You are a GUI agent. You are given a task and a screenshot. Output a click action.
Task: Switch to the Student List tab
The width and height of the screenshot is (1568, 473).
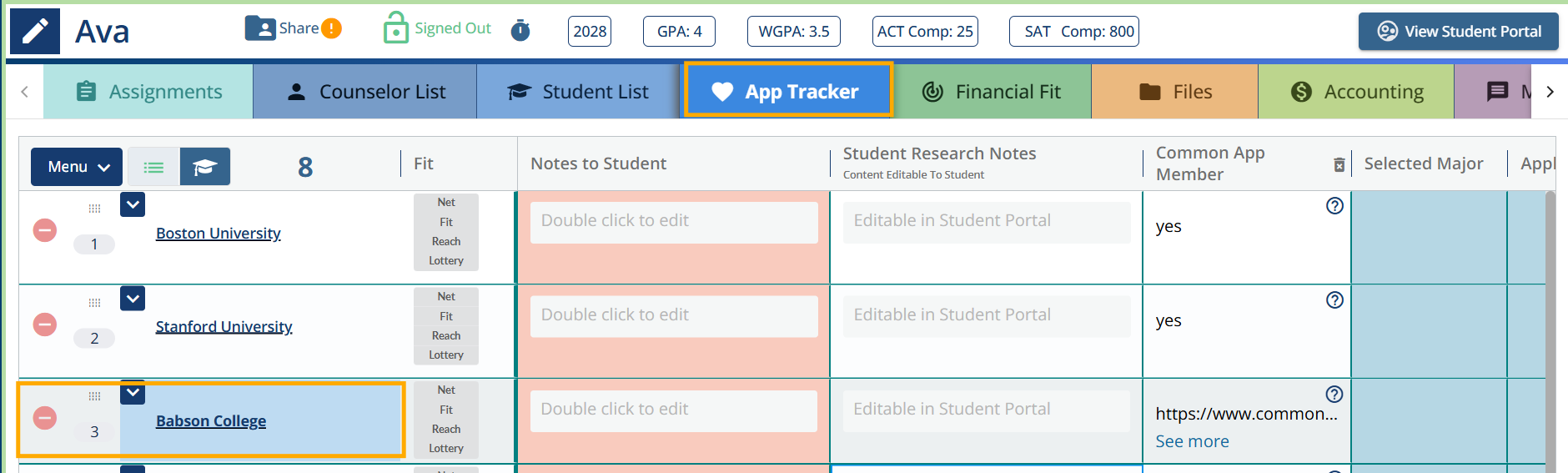(578, 92)
